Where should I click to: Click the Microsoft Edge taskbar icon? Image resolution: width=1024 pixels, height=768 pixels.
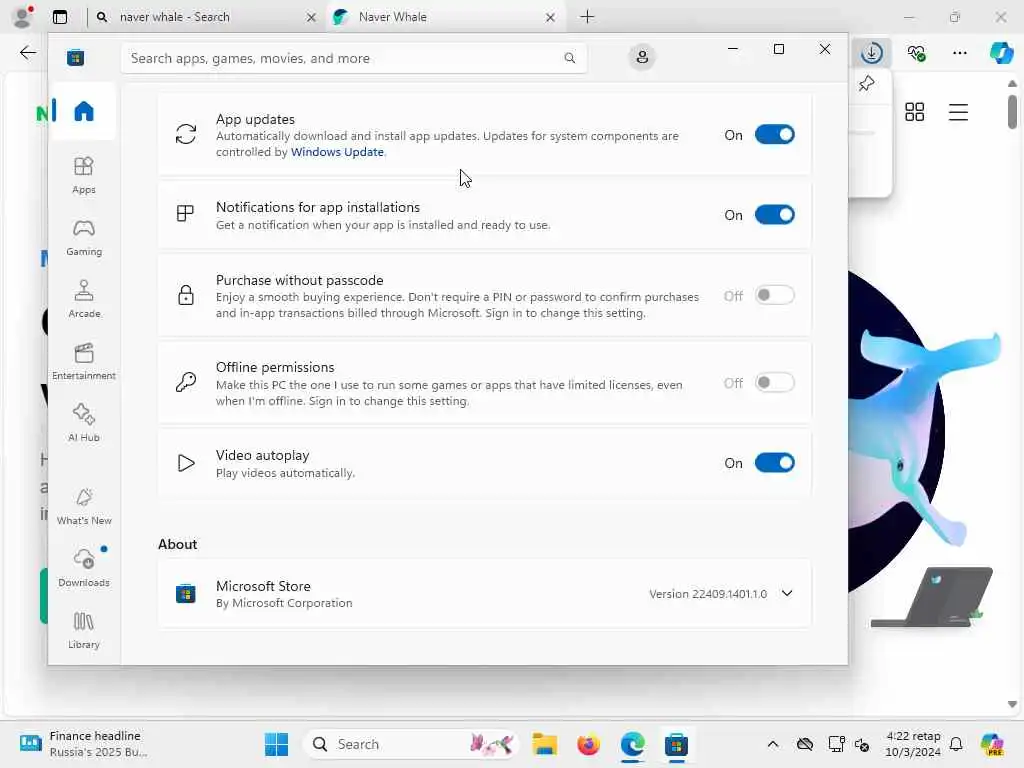(x=632, y=744)
